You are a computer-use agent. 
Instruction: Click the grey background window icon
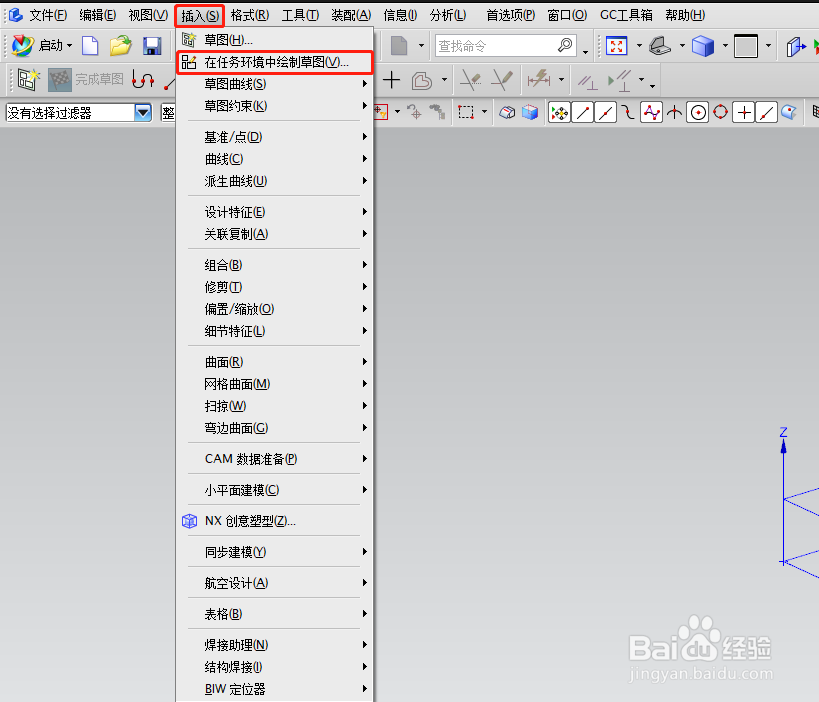click(745, 46)
